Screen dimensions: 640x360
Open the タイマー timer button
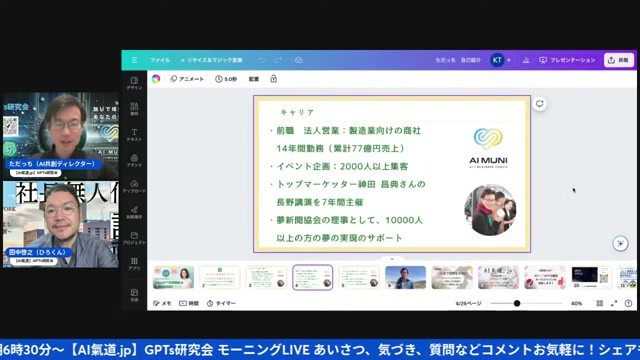(221, 303)
